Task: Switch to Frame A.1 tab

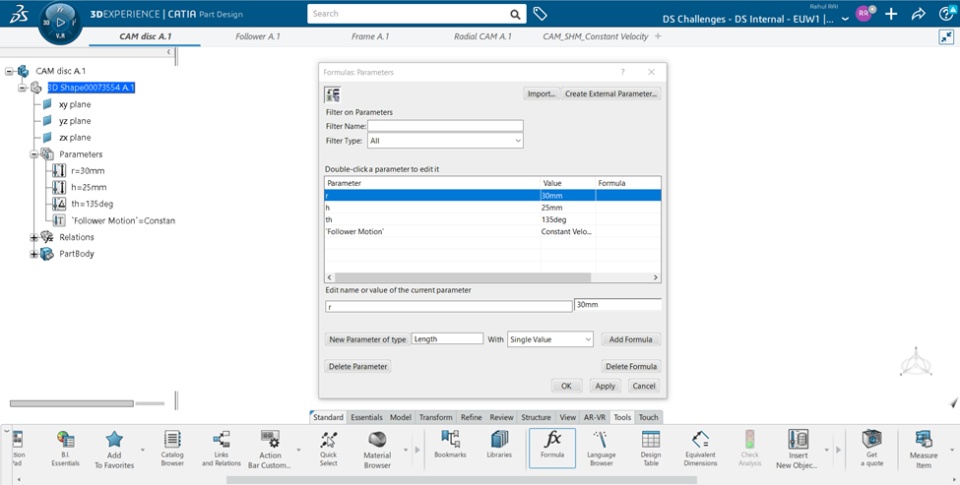Action: click(370, 37)
